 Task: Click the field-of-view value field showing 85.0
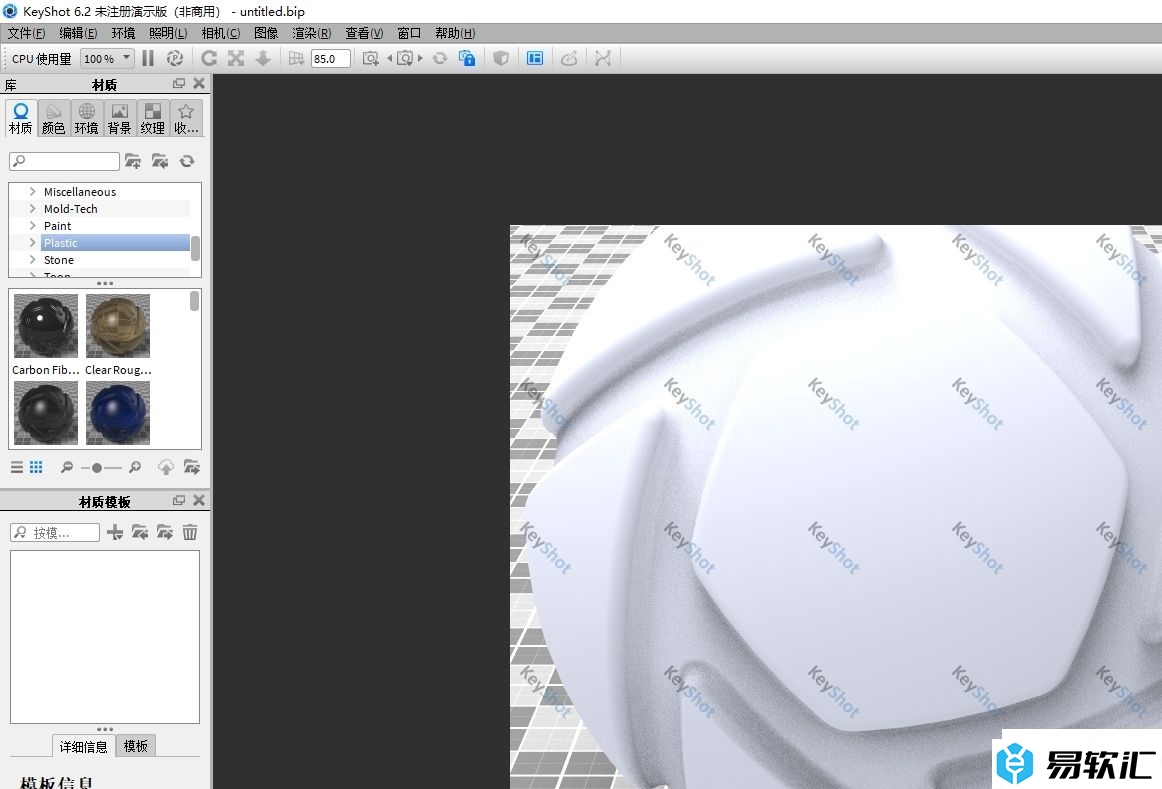(331, 59)
